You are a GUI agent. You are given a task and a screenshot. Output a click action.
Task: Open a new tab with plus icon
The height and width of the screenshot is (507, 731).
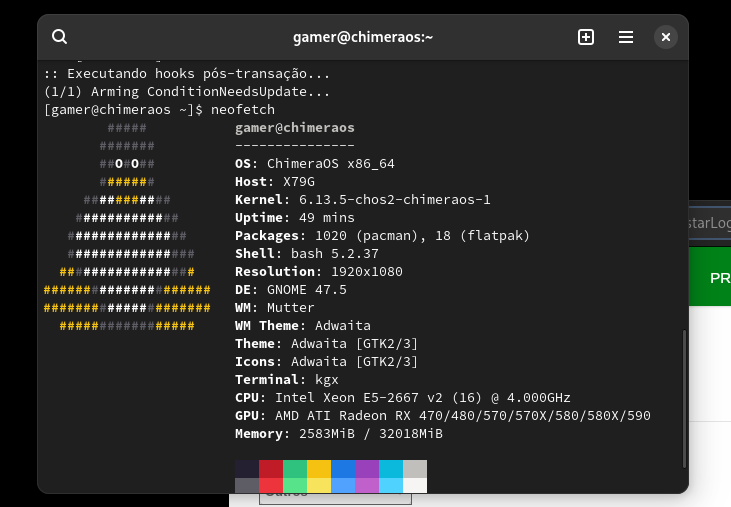pyautogui.click(x=586, y=37)
